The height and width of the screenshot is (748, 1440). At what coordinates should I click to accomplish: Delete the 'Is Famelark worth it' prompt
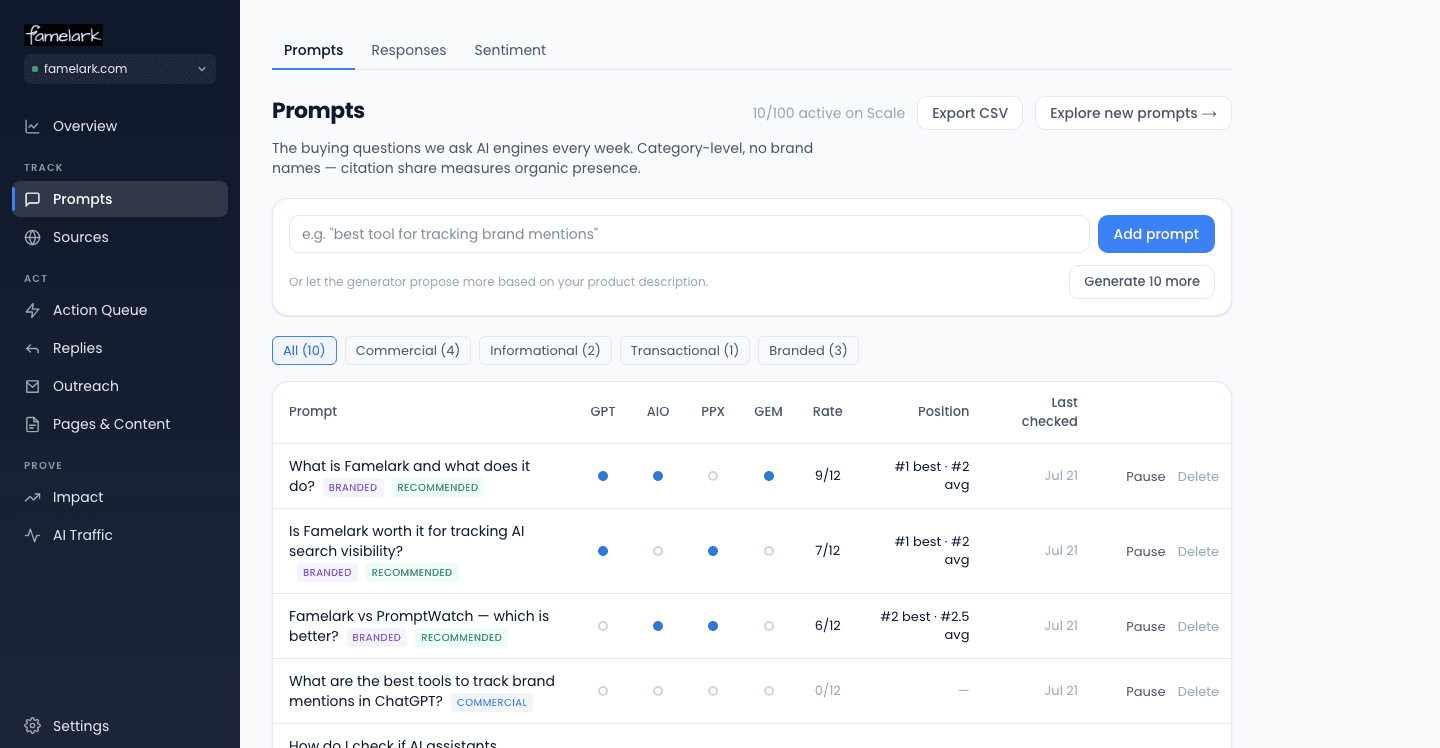point(1198,551)
